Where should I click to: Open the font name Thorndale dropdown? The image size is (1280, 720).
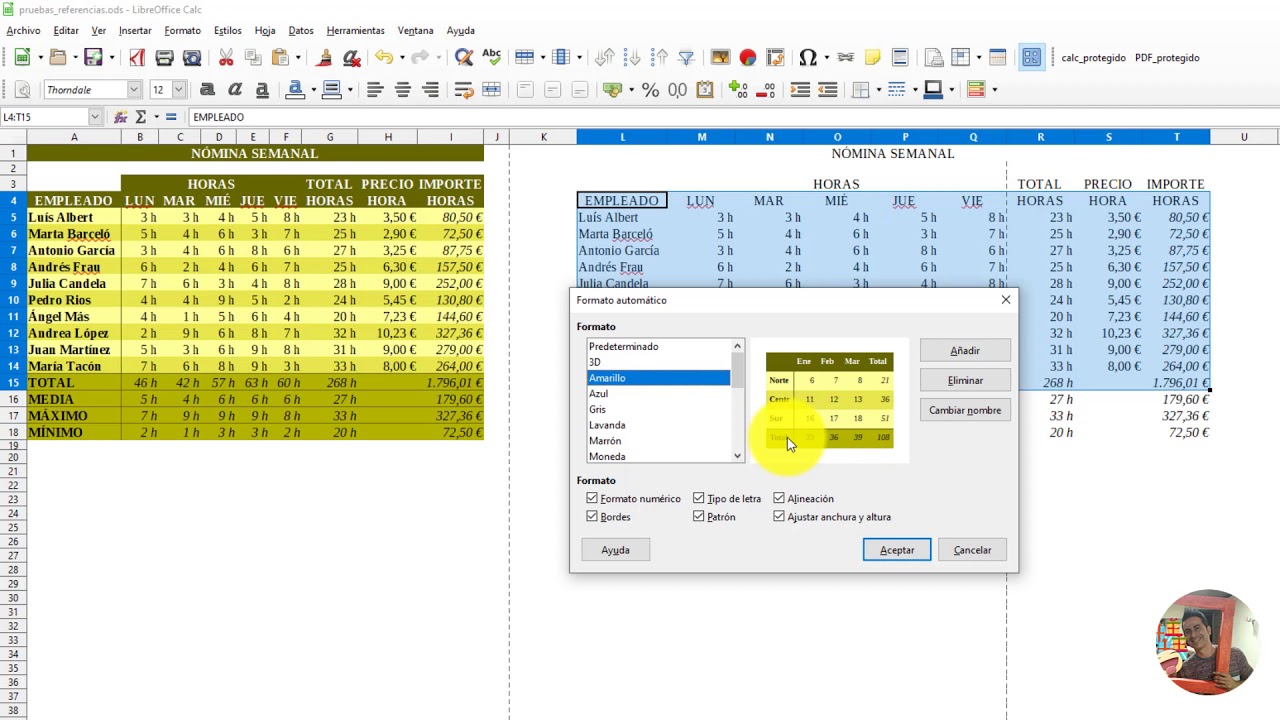click(x=134, y=90)
